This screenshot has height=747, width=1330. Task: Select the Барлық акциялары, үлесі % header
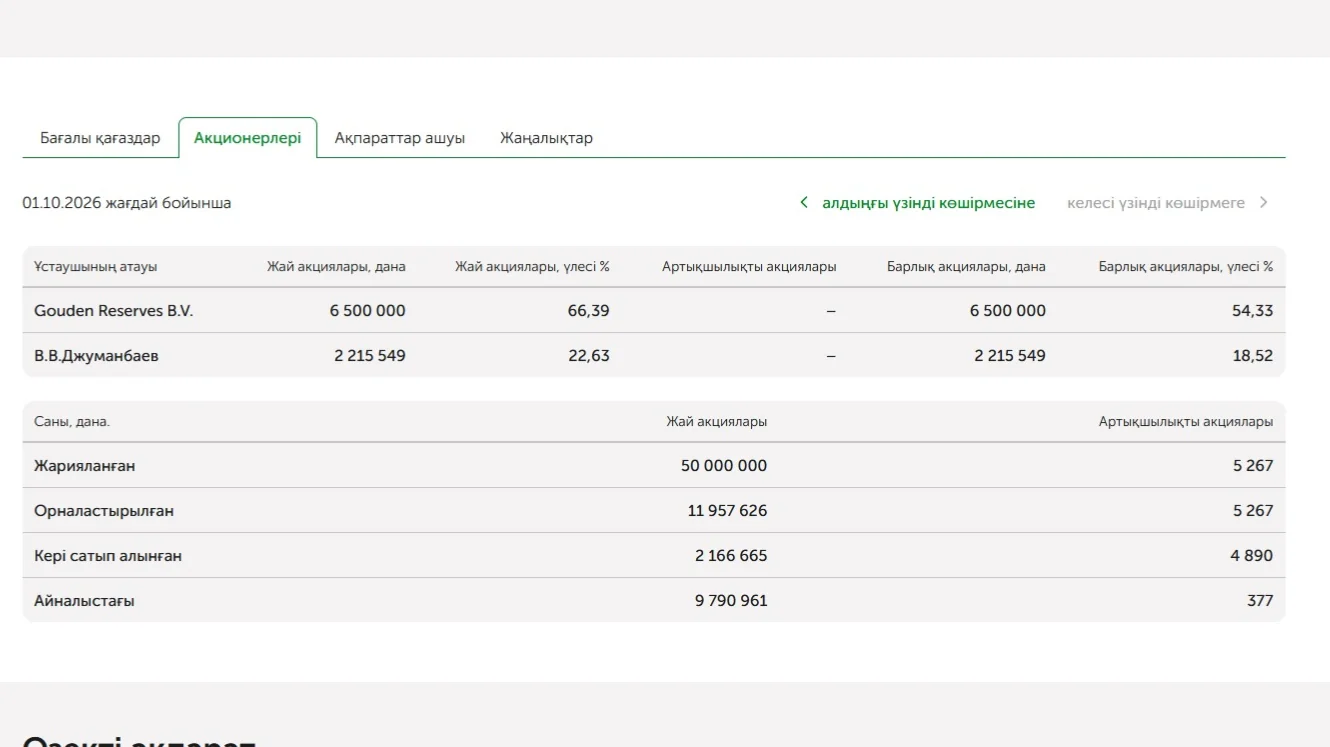point(1186,267)
